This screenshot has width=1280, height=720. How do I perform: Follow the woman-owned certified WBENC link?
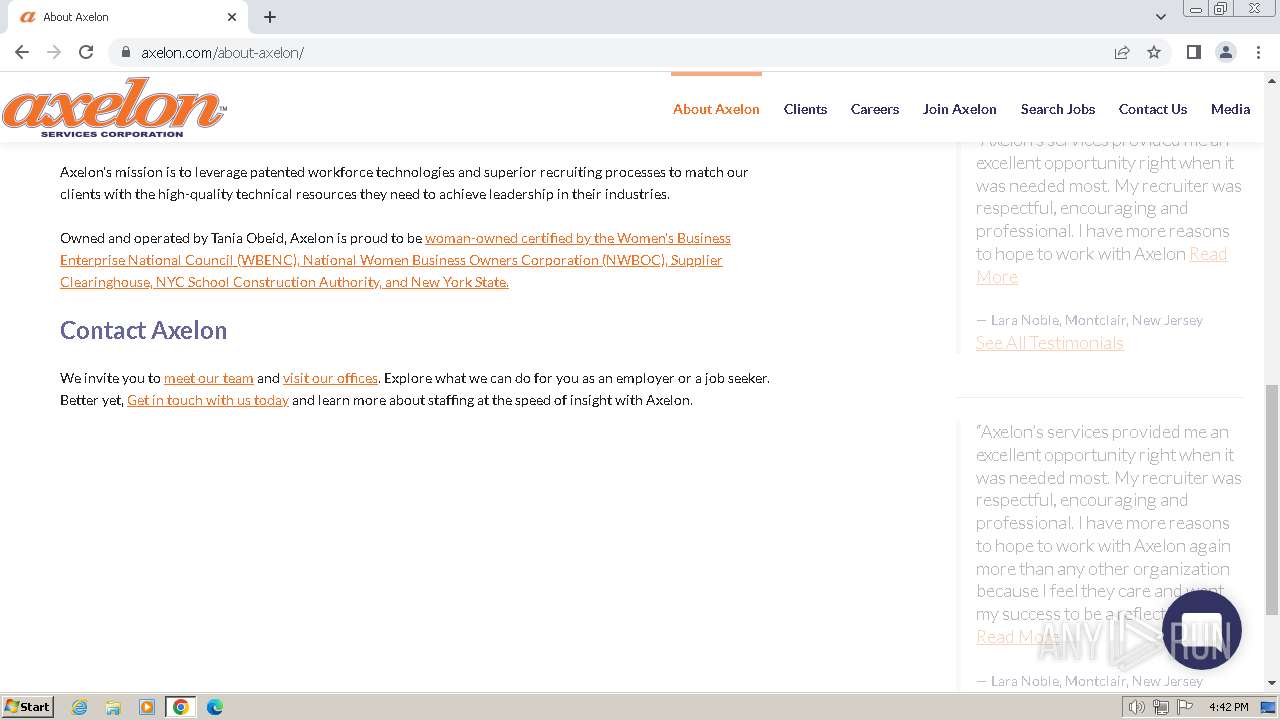point(395,260)
